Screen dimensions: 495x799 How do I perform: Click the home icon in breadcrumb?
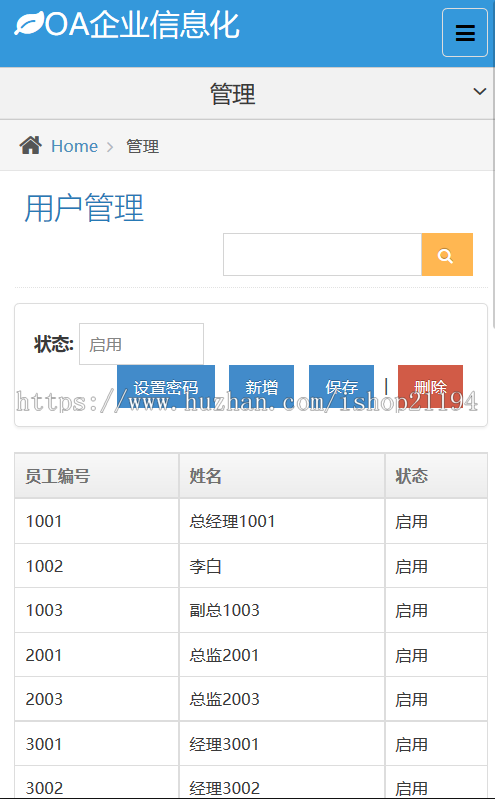coord(31,146)
